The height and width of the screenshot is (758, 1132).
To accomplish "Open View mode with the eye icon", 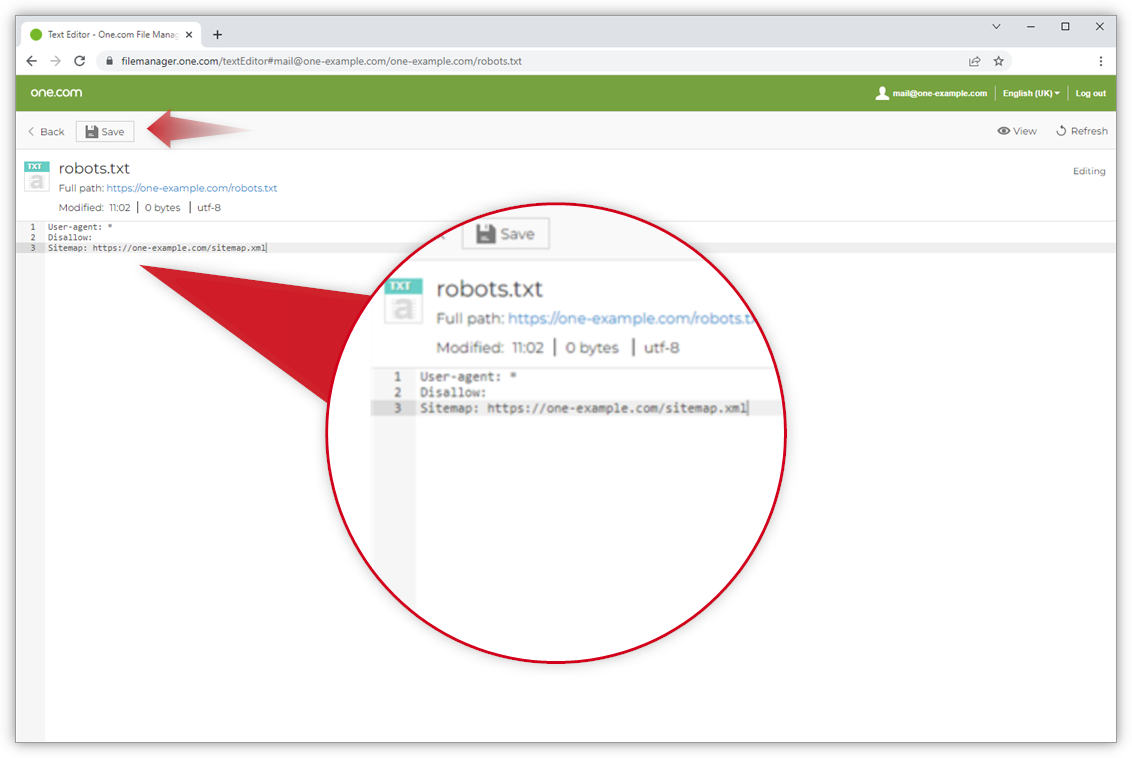I will [1017, 131].
